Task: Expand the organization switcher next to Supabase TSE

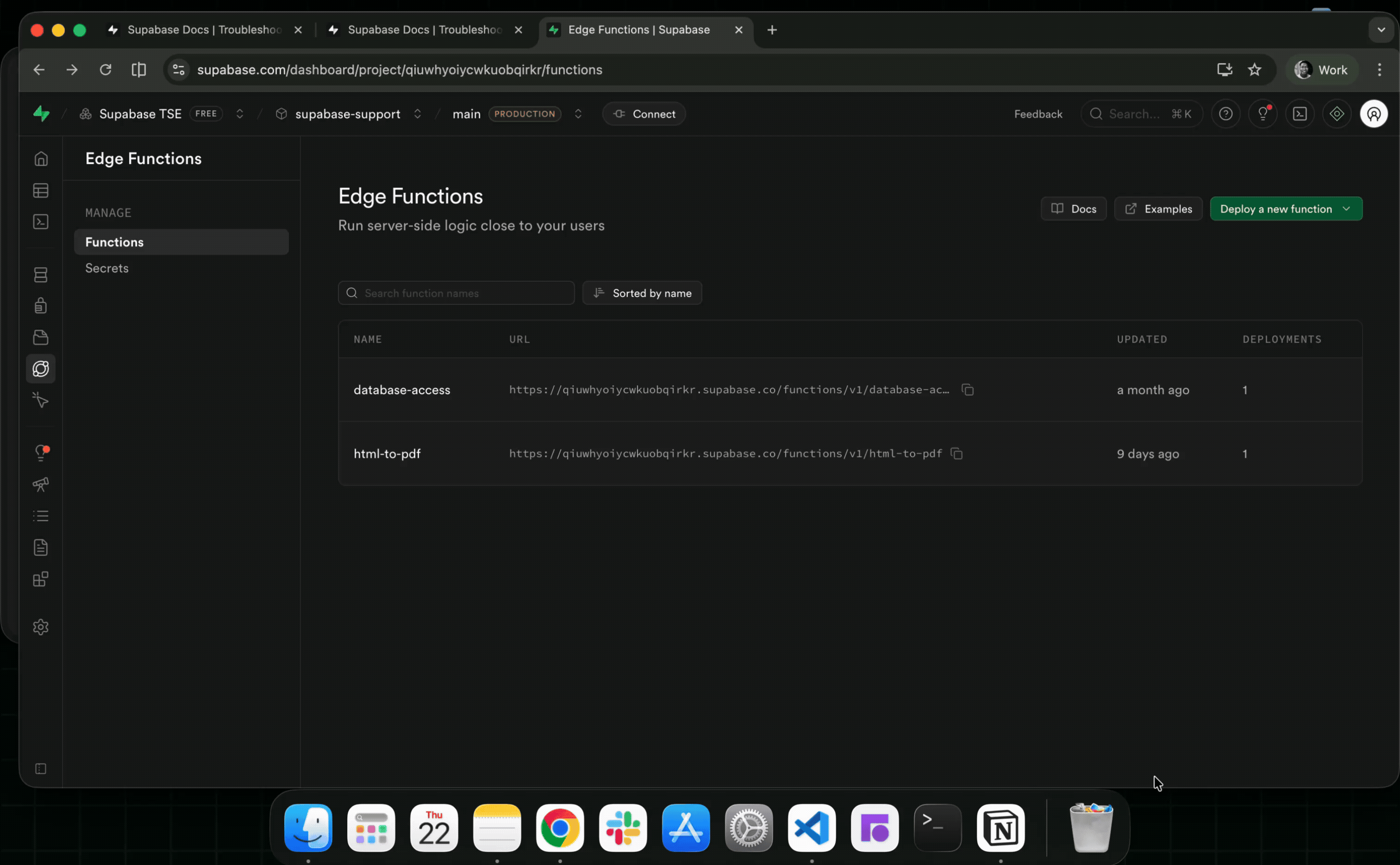Action: coord(240,113)
